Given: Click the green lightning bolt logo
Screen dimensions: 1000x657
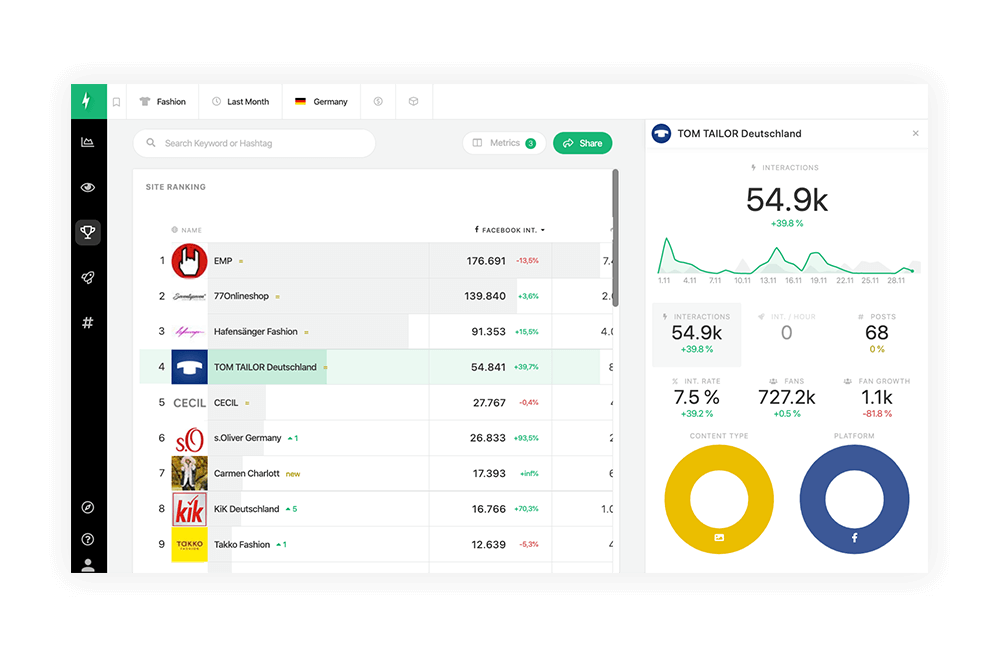Looking at the screenshot, I should pyautogui.click(x=87, y=101).
